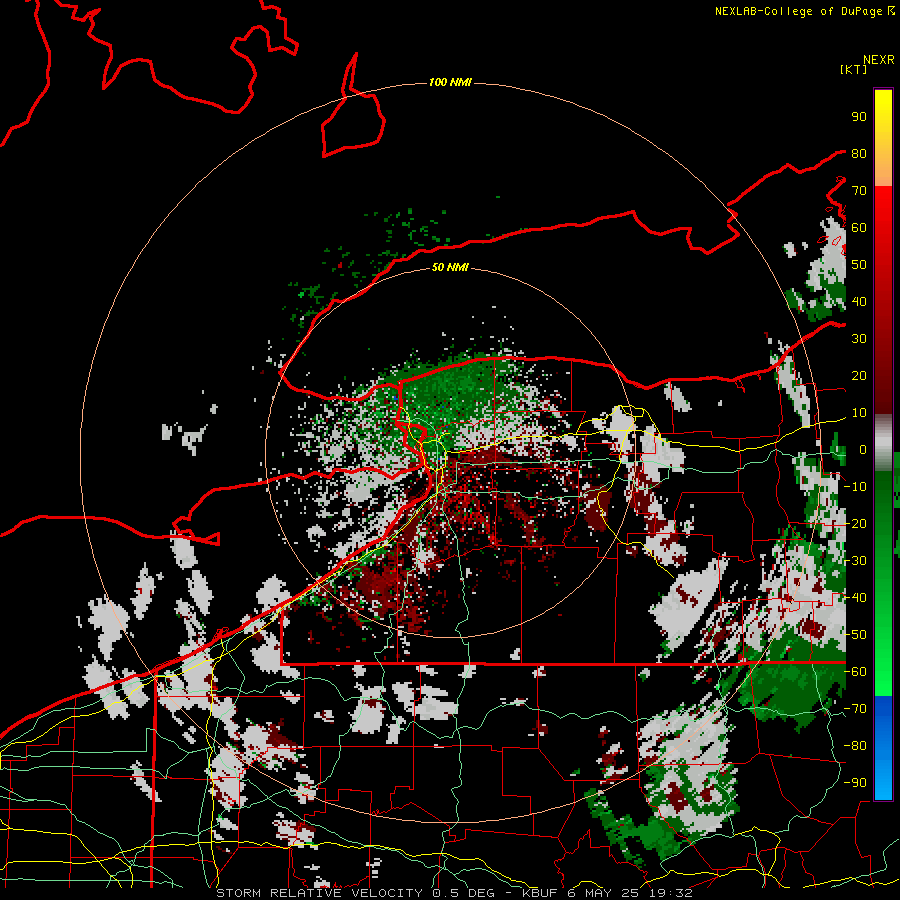
Task: Click the -70 scale value
Action: click(855, 709)
